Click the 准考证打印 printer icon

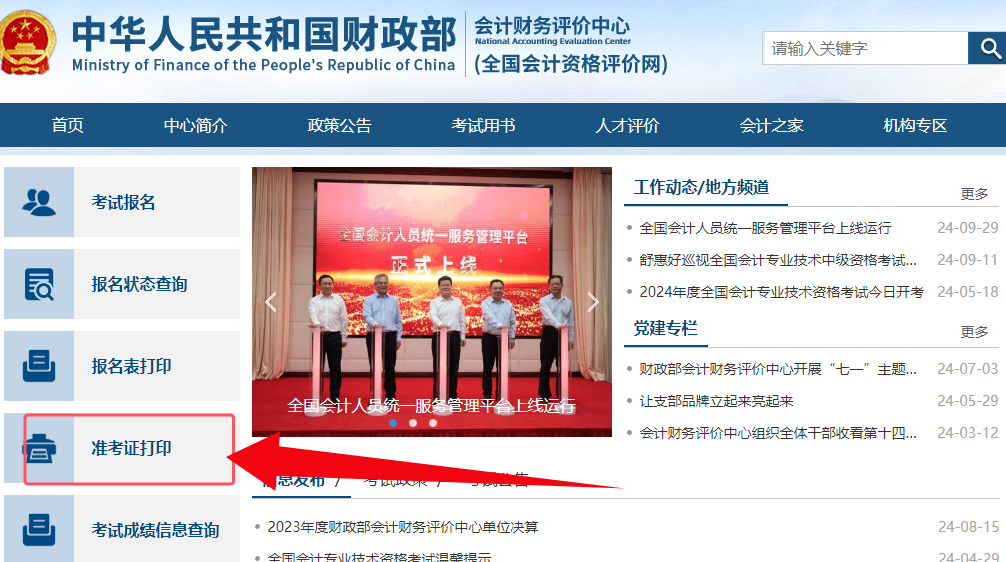coord(40,448)
